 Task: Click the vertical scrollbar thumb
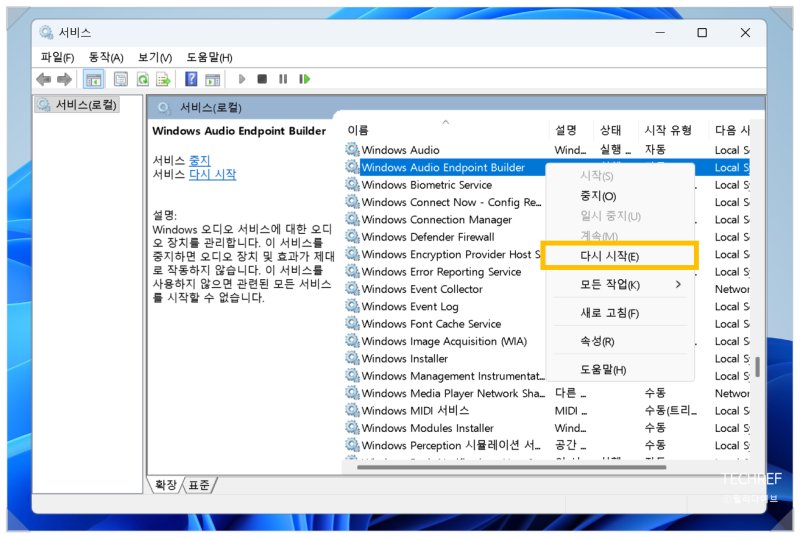758,366
